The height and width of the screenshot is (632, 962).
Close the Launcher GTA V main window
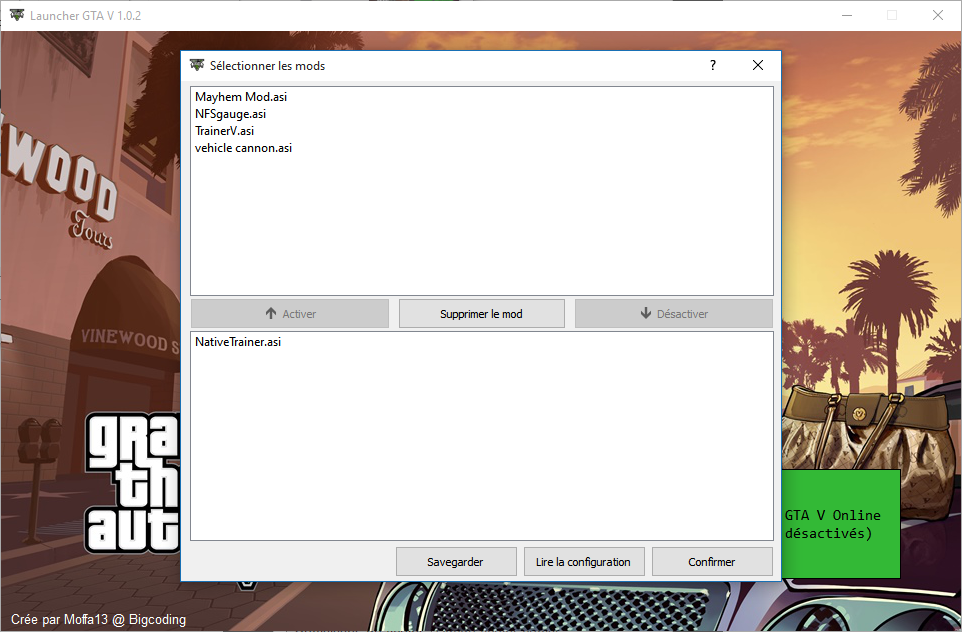(937, 16)
